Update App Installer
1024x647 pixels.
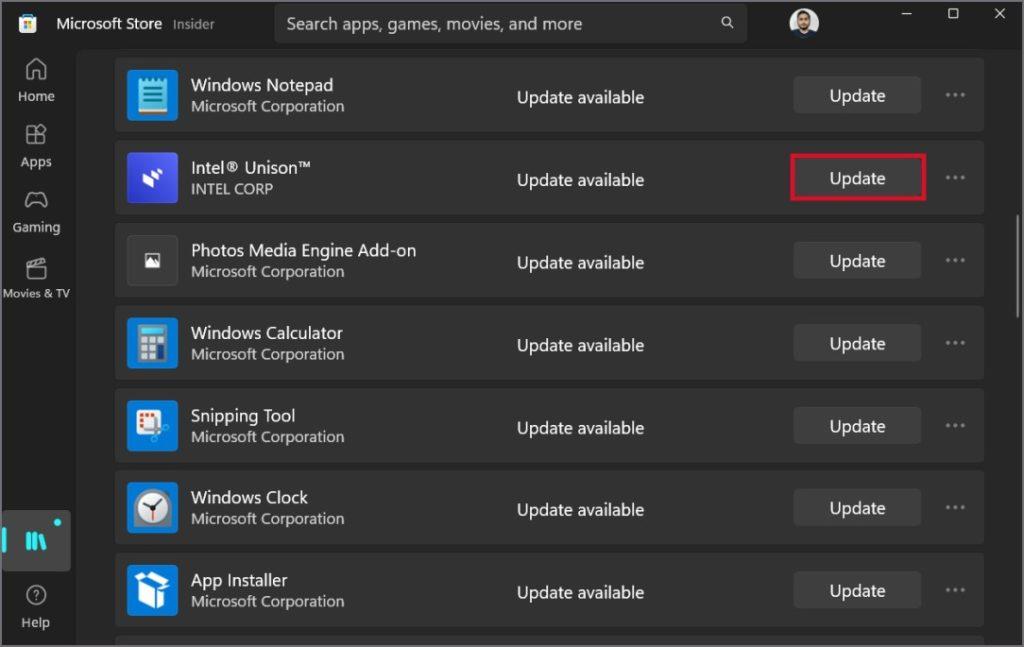[857, 590]
